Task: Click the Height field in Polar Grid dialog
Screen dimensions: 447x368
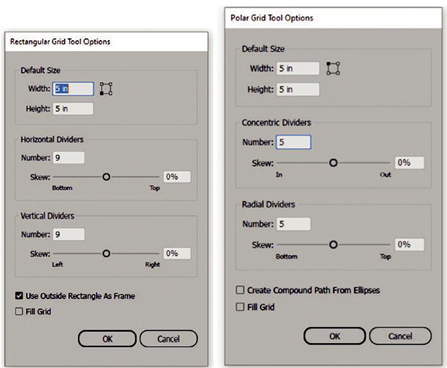Action: tap(298, 89)
